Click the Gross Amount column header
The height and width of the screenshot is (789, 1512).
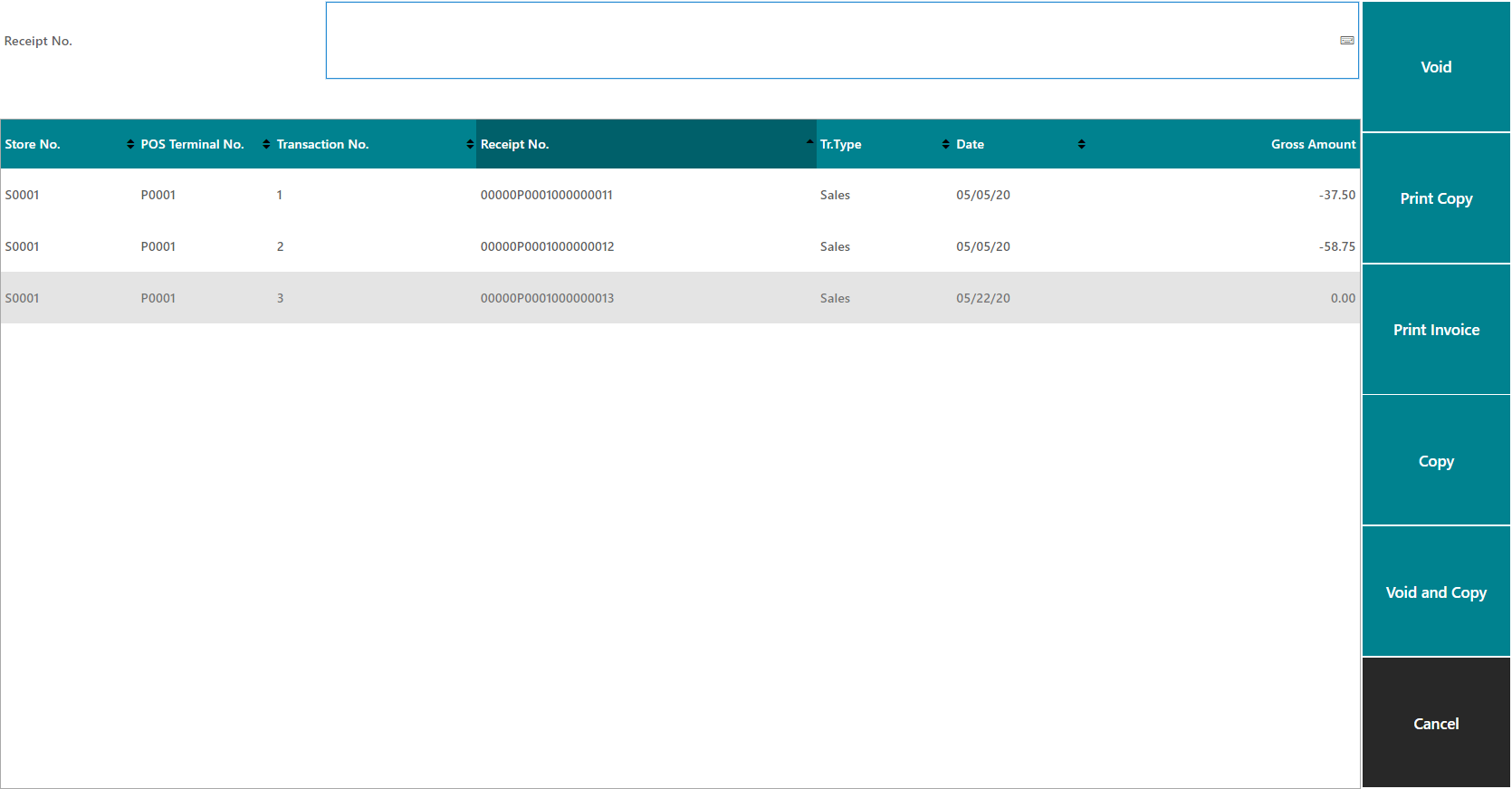(1312, 145)
